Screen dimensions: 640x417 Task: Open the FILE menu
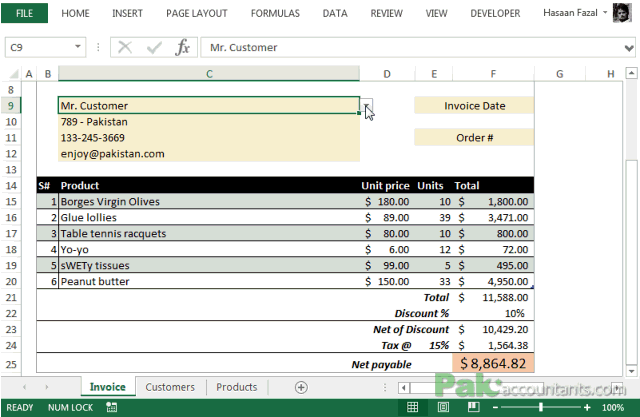click(24, 13)
